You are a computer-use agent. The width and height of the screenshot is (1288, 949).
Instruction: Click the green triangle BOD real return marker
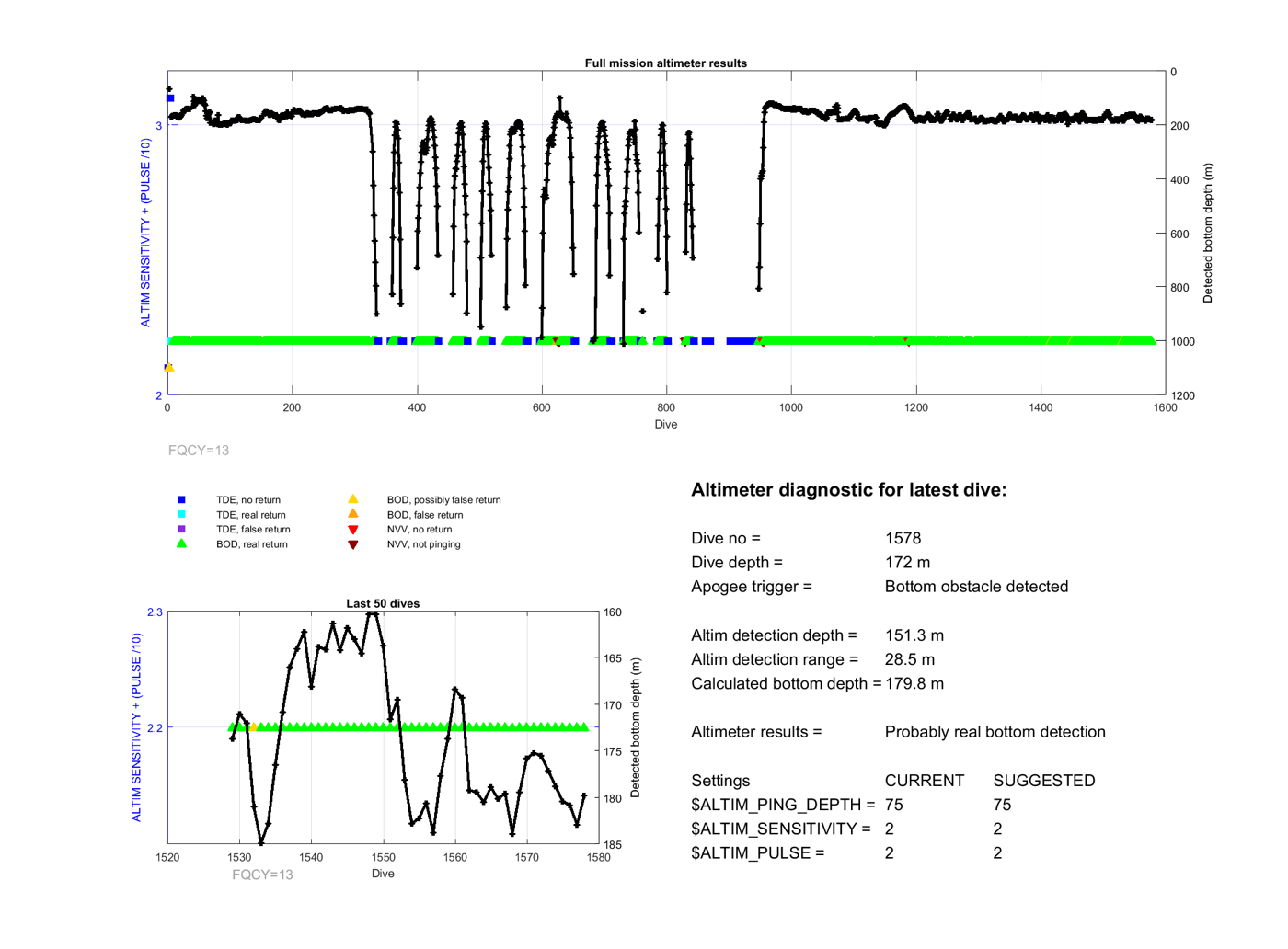tap(181, 543)
